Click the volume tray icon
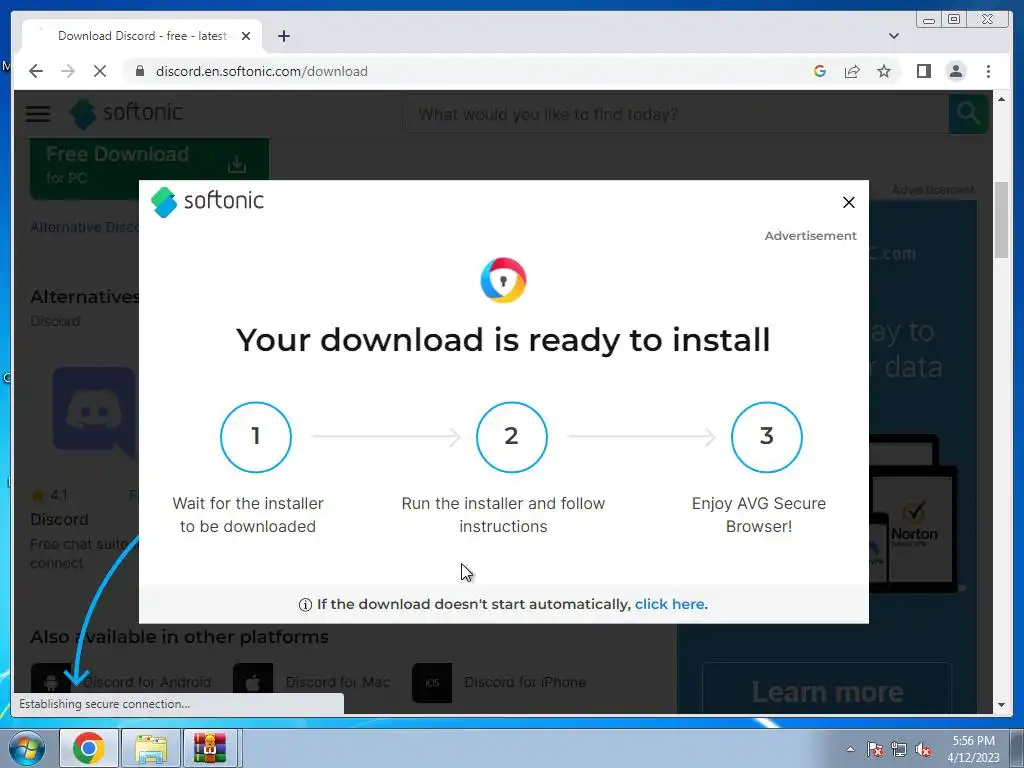The width and height of the screenshot is (1024, 768). click(923, 750)
